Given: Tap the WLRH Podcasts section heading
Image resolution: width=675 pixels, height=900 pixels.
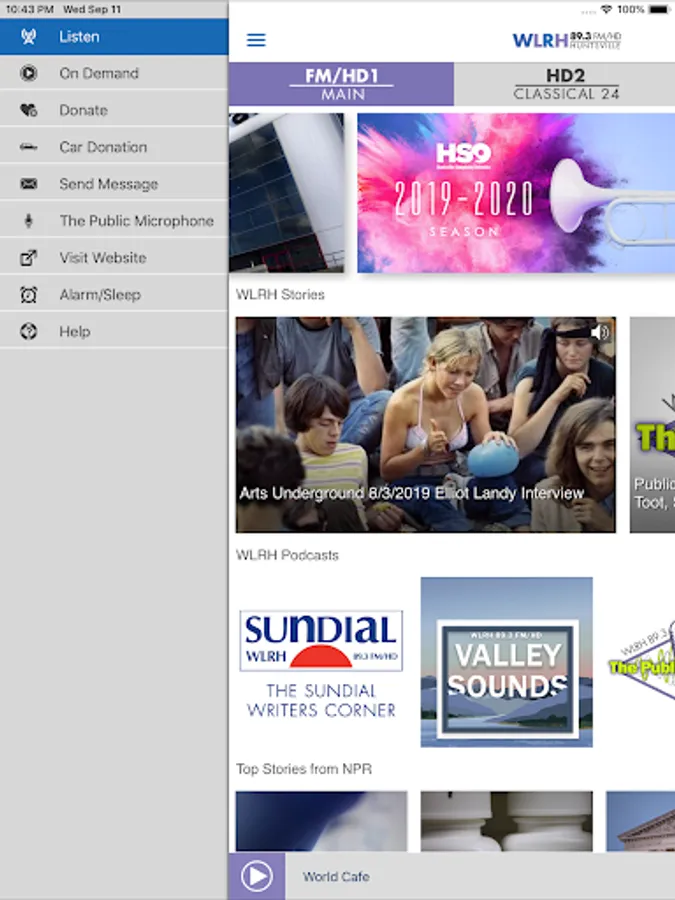Looking at the screenshot, I should 287,555.
